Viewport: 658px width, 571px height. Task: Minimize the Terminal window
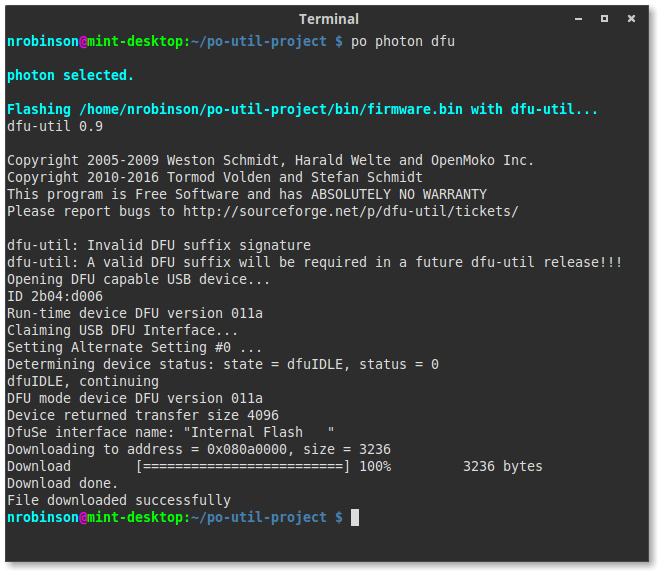tap(578, 19)
